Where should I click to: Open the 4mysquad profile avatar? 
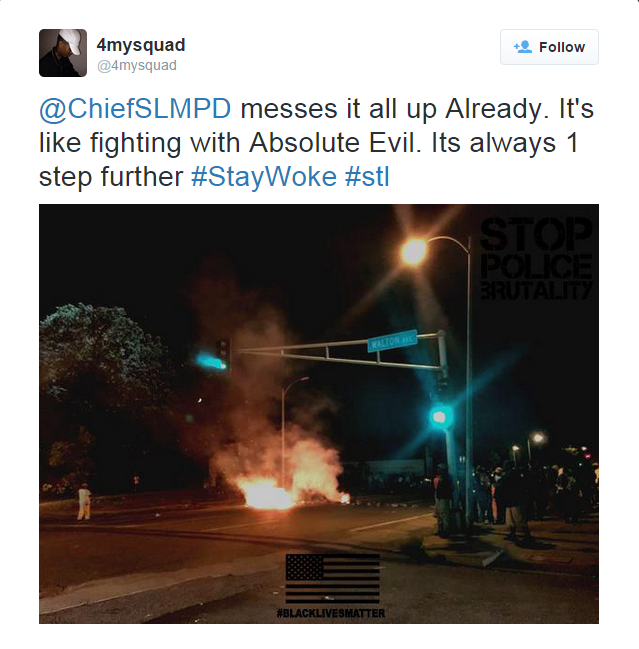(x=63, y=53)
